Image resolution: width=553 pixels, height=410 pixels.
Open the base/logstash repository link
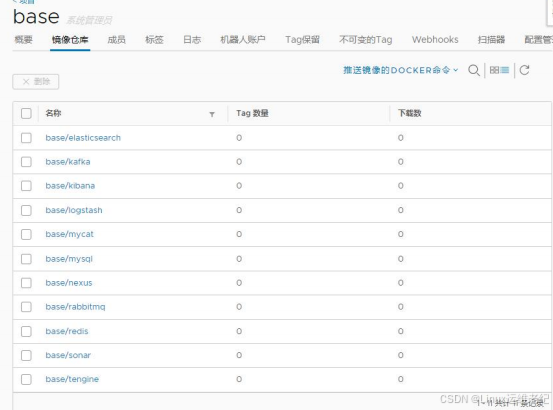[x=74, y=210]
